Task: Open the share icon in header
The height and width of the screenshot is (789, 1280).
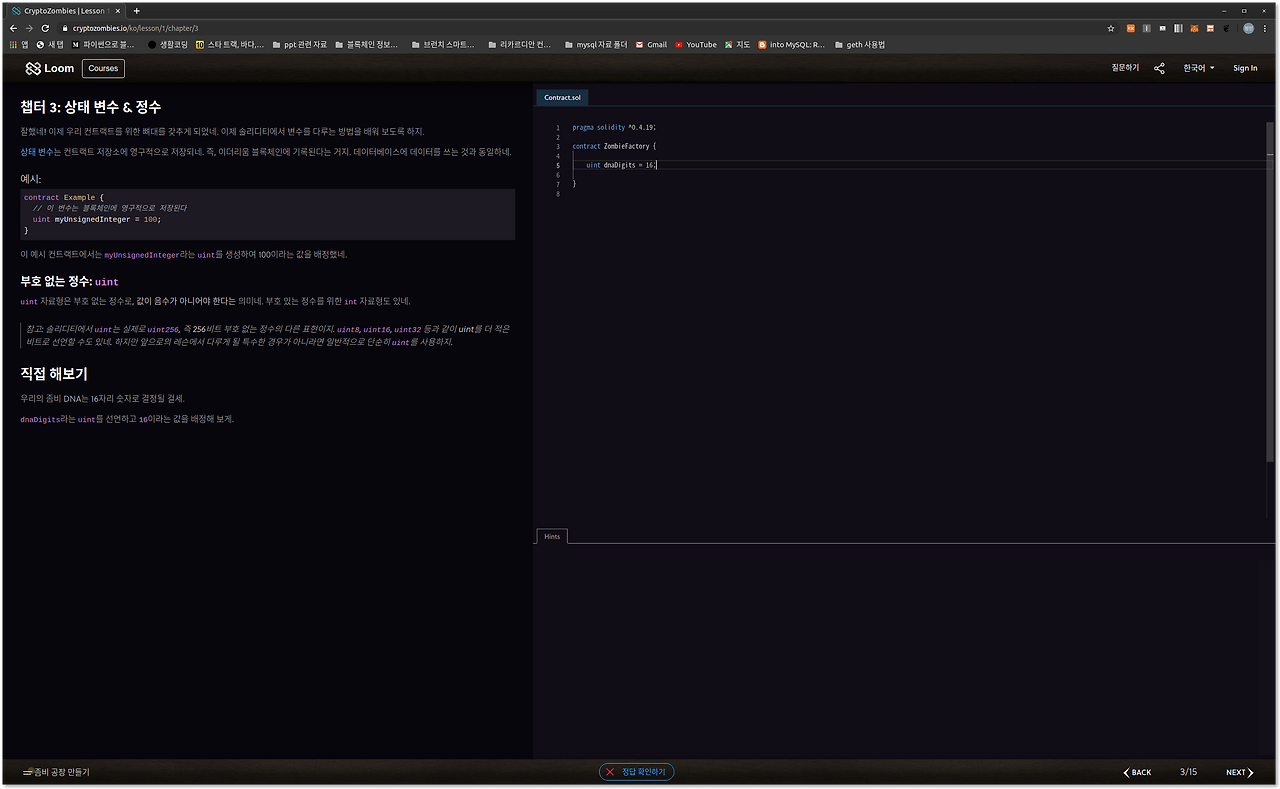Action: (1159, 68)
